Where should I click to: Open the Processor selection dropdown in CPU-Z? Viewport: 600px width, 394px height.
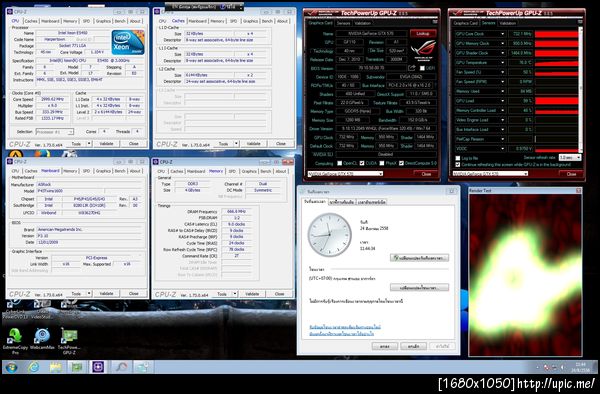pyautogui.click(x=55, y=132)
